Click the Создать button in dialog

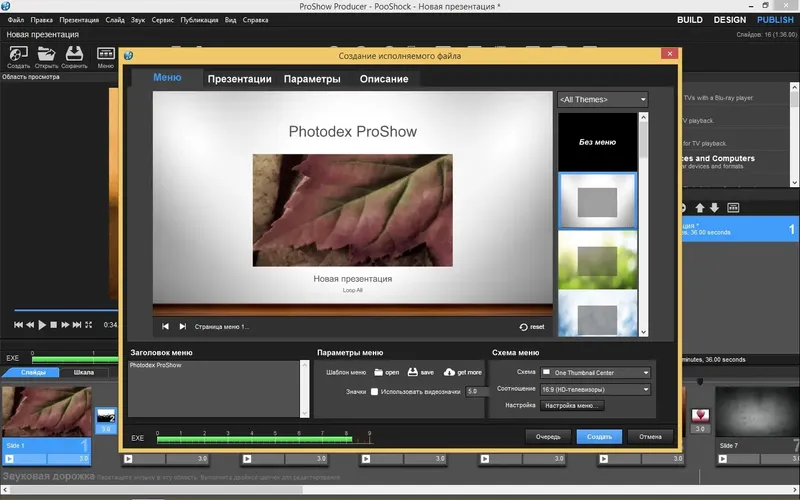[x=599, y=437]
